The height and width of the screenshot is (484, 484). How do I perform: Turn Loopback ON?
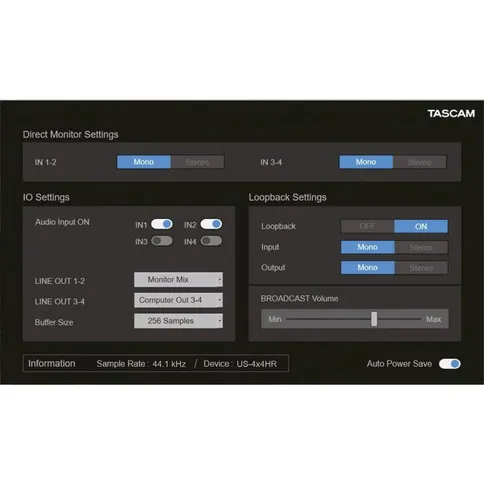coord(421,226)
